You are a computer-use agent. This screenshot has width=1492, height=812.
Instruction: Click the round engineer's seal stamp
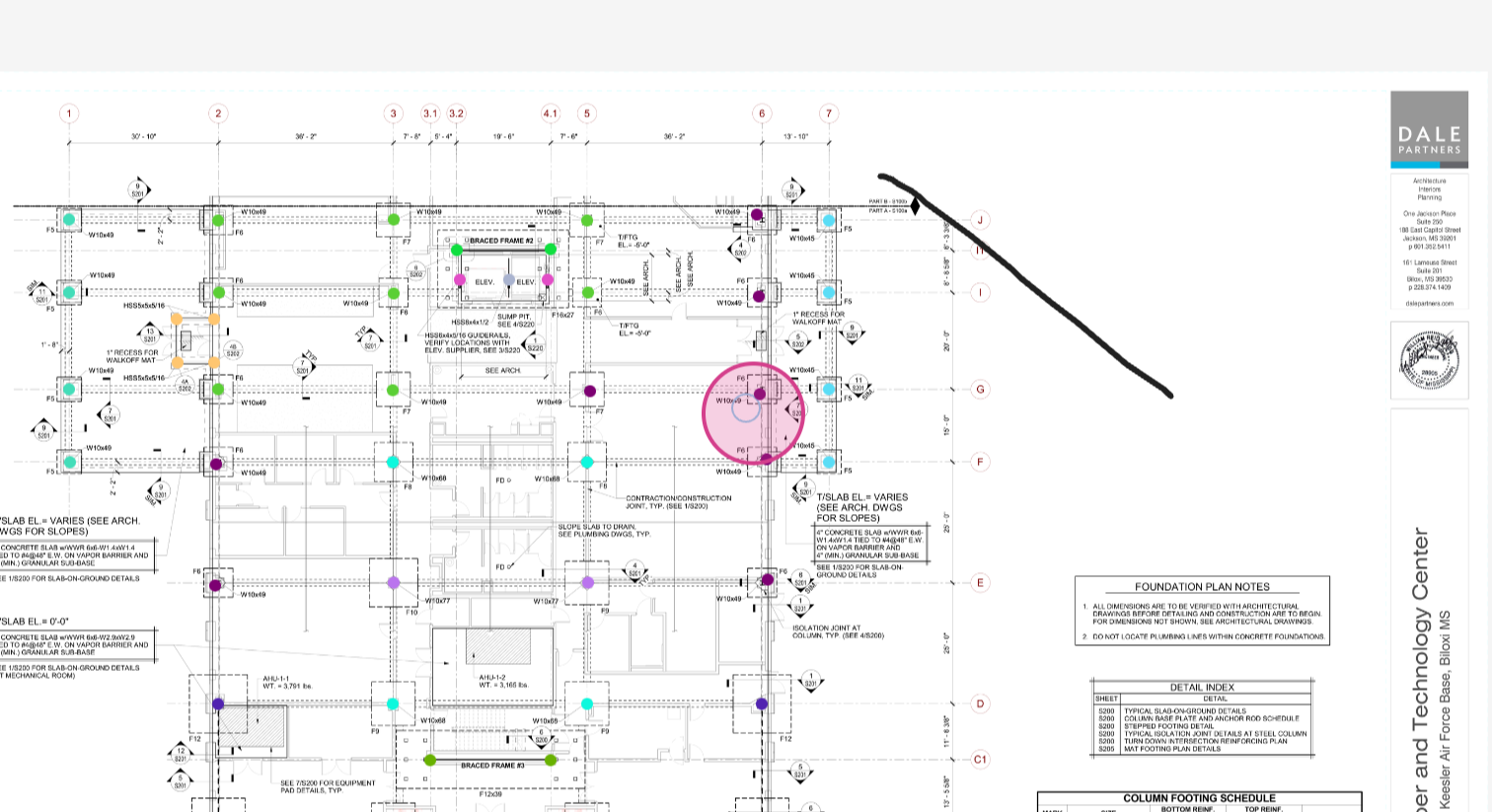click(1429, 359)
